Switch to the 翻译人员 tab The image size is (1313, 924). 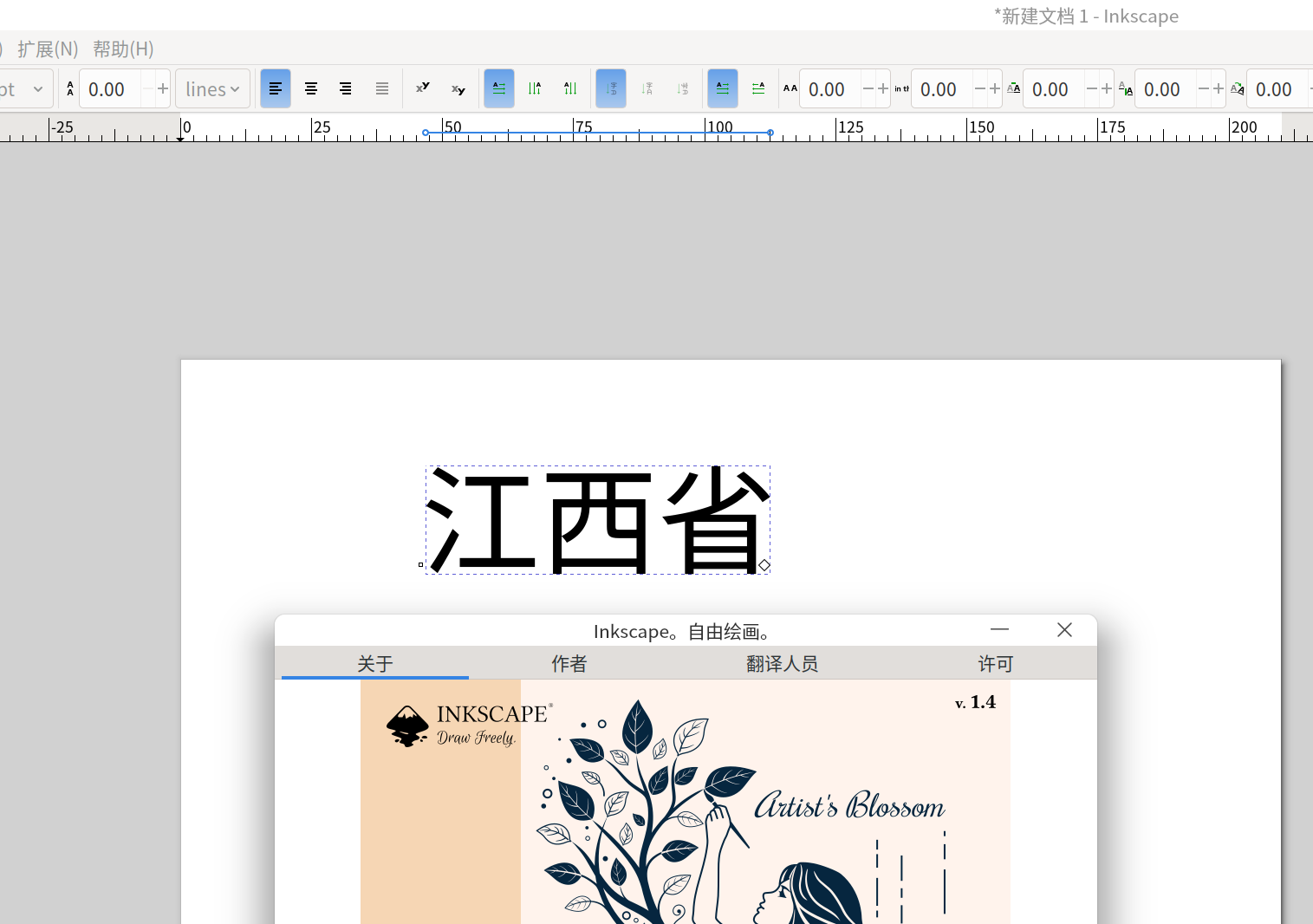pos(783,663)
